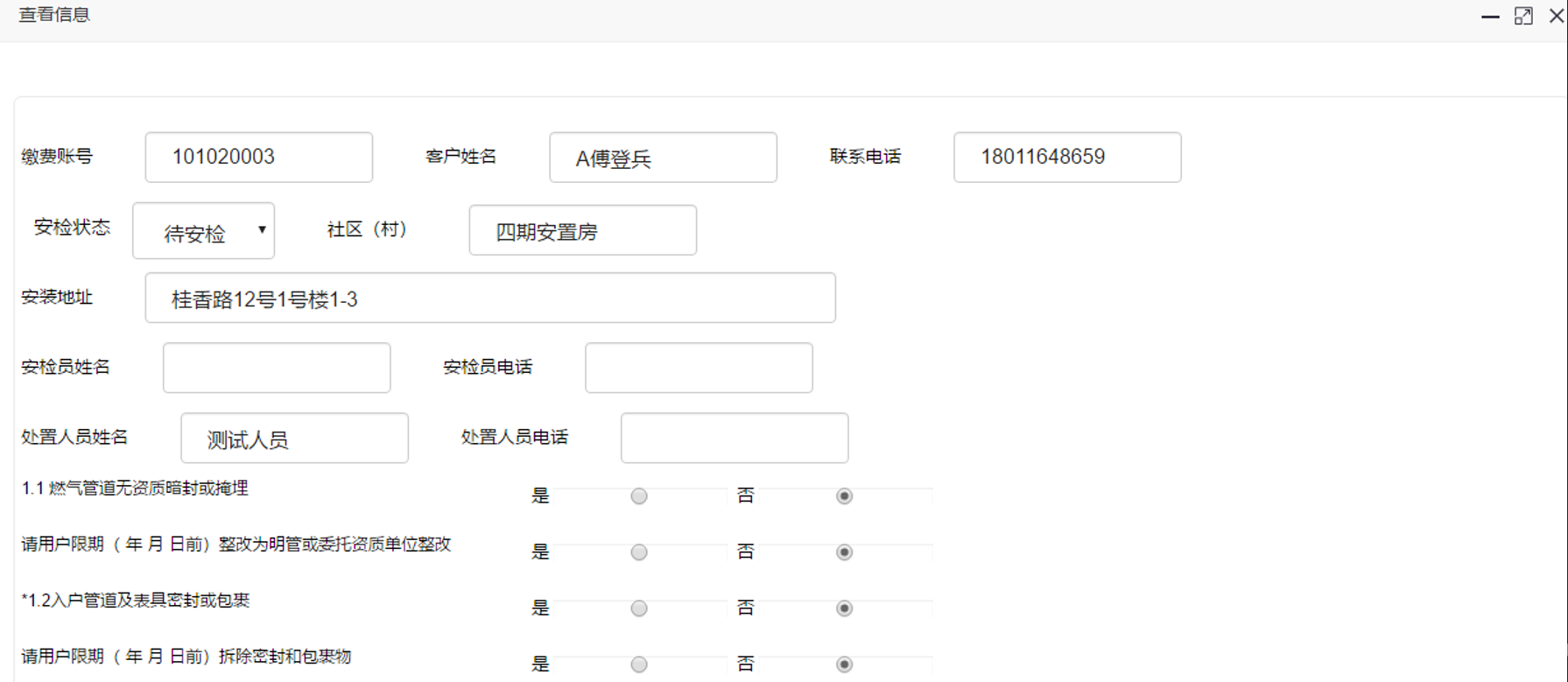Viewport: 1568px width, 682px height.
Task: Focus the 社区（村） field 四期安置房
Action: (x=583, y=230)
